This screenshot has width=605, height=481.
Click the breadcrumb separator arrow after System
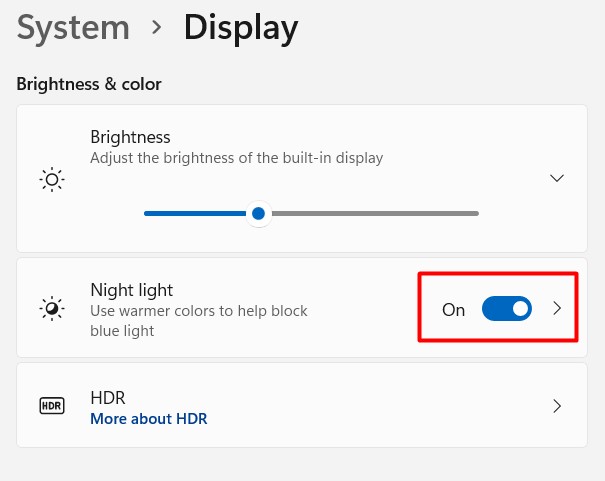tap(156, 28)
